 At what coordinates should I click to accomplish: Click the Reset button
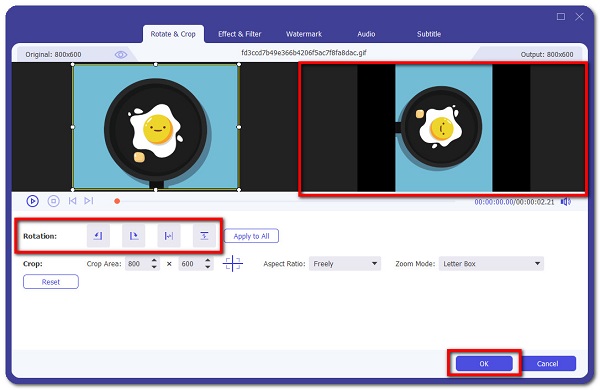[51, 282]
